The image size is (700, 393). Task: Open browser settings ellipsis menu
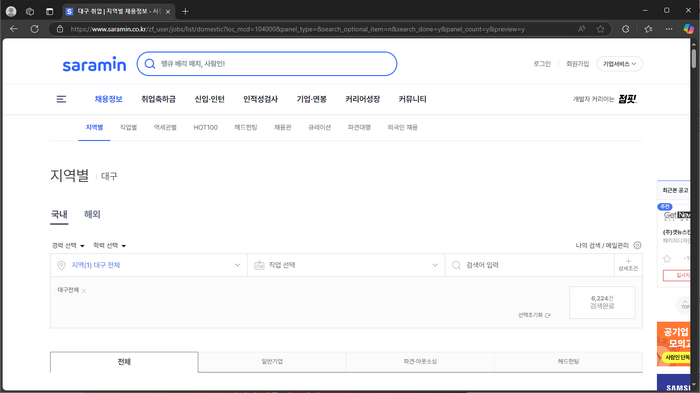pyautogui.click(x=669, y=29)
